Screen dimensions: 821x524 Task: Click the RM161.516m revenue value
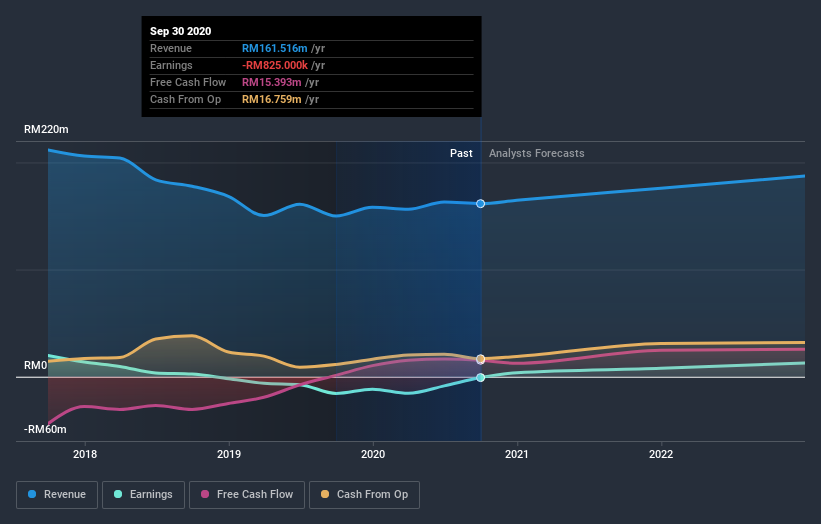274,48
